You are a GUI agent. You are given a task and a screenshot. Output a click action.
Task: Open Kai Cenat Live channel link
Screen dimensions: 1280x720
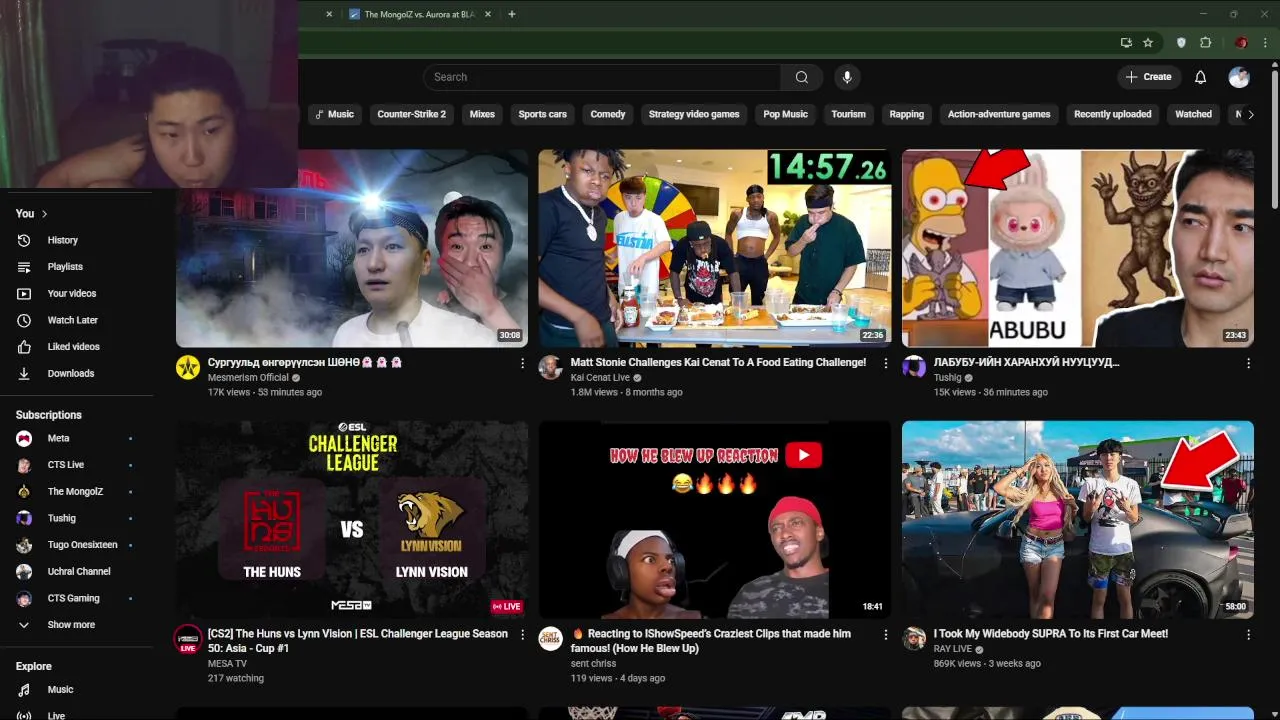(600, 378)
